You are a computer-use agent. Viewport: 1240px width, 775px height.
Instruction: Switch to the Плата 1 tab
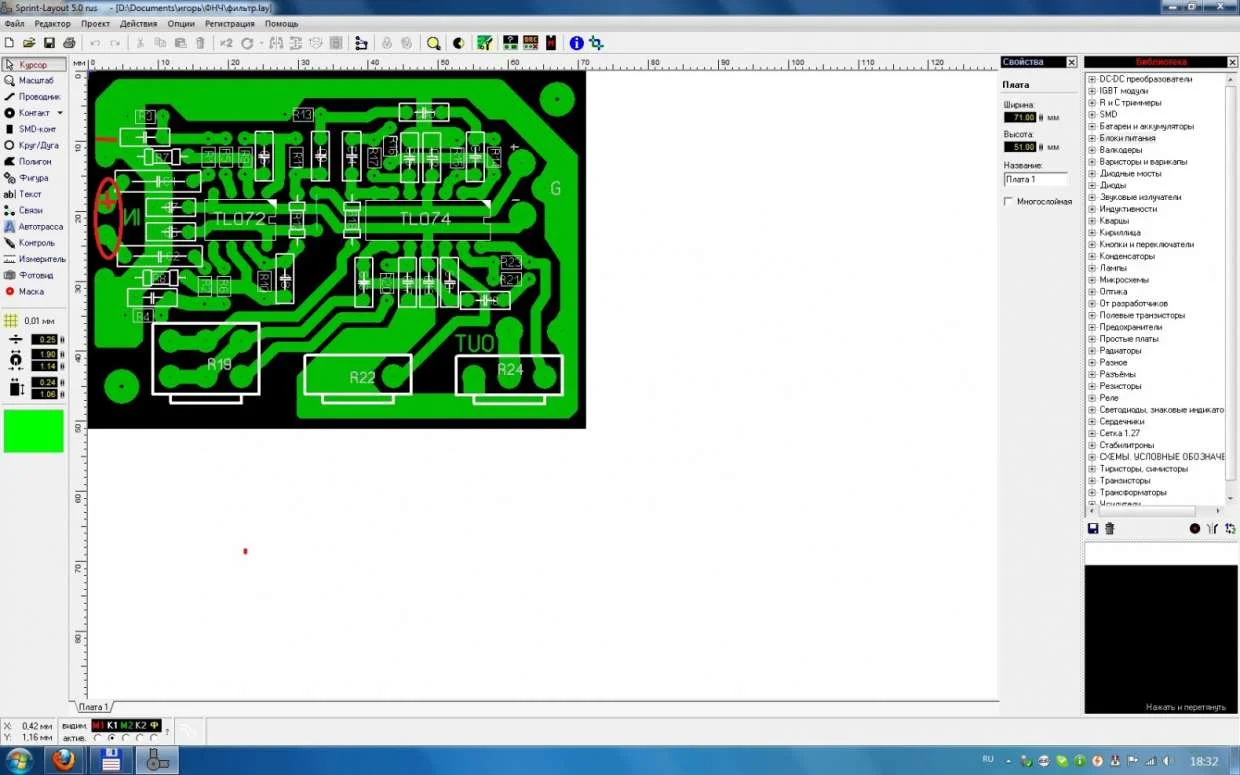(x=93, y=707)
